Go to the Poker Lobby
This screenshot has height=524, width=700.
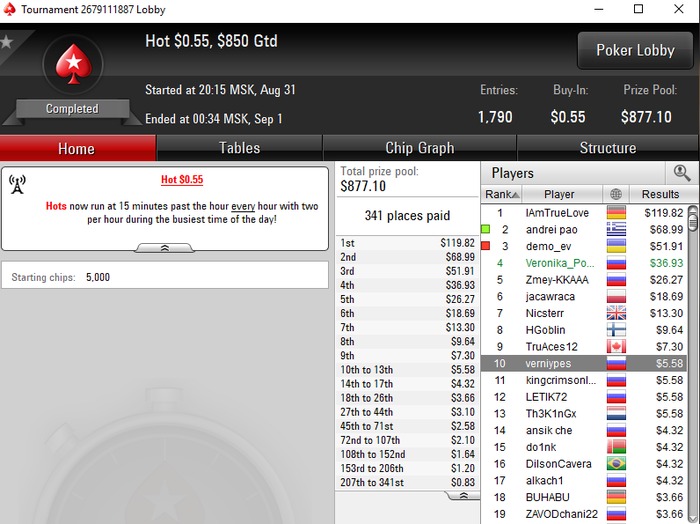pyautogui.click(x=635, y=50)
